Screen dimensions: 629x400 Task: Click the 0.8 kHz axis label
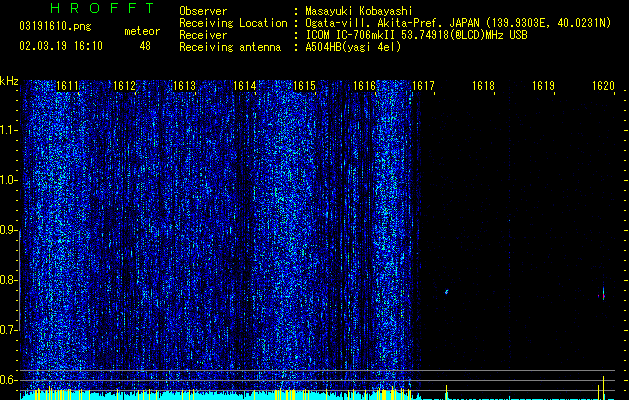(x=9, y=280)
